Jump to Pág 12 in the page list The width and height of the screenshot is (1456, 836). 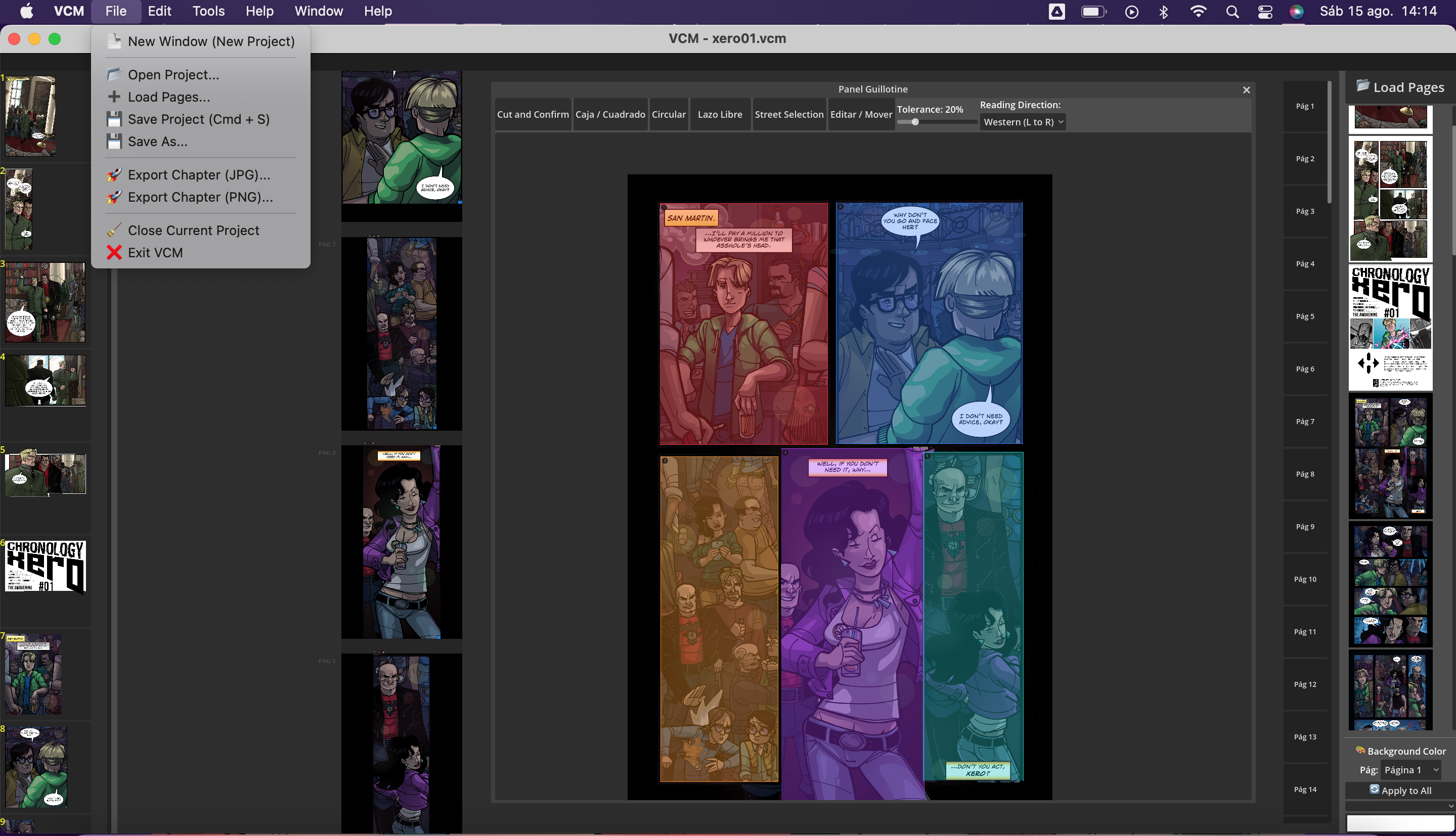[1305, 684]
